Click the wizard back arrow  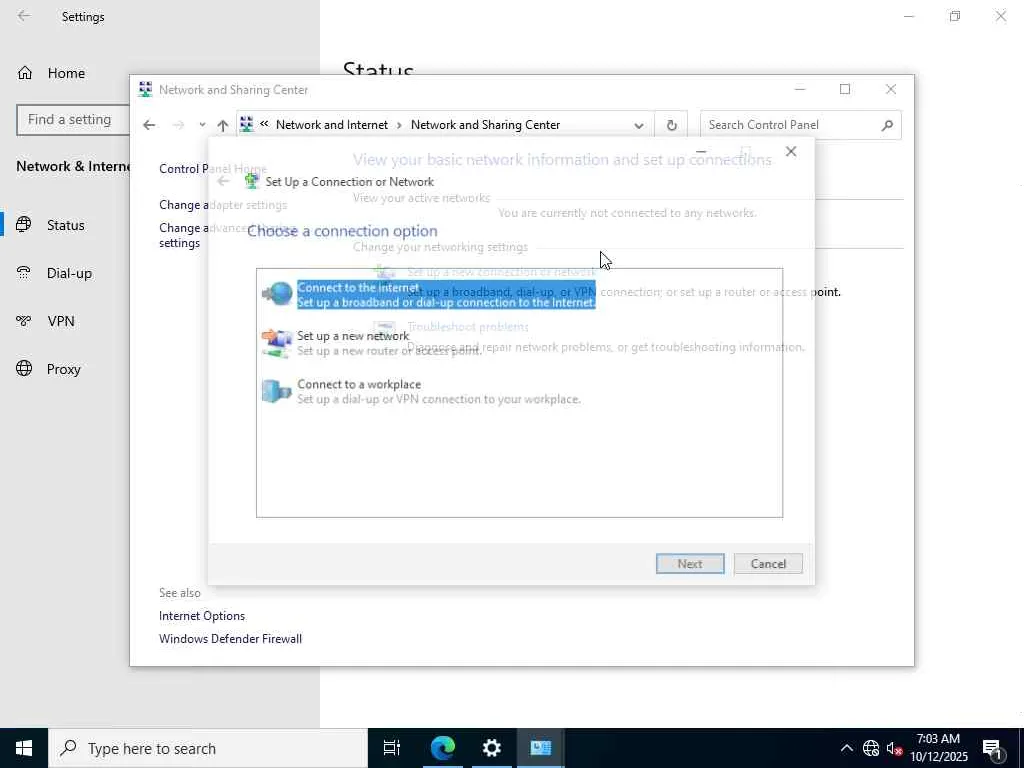pyautogui.click(x=223, y=182)
